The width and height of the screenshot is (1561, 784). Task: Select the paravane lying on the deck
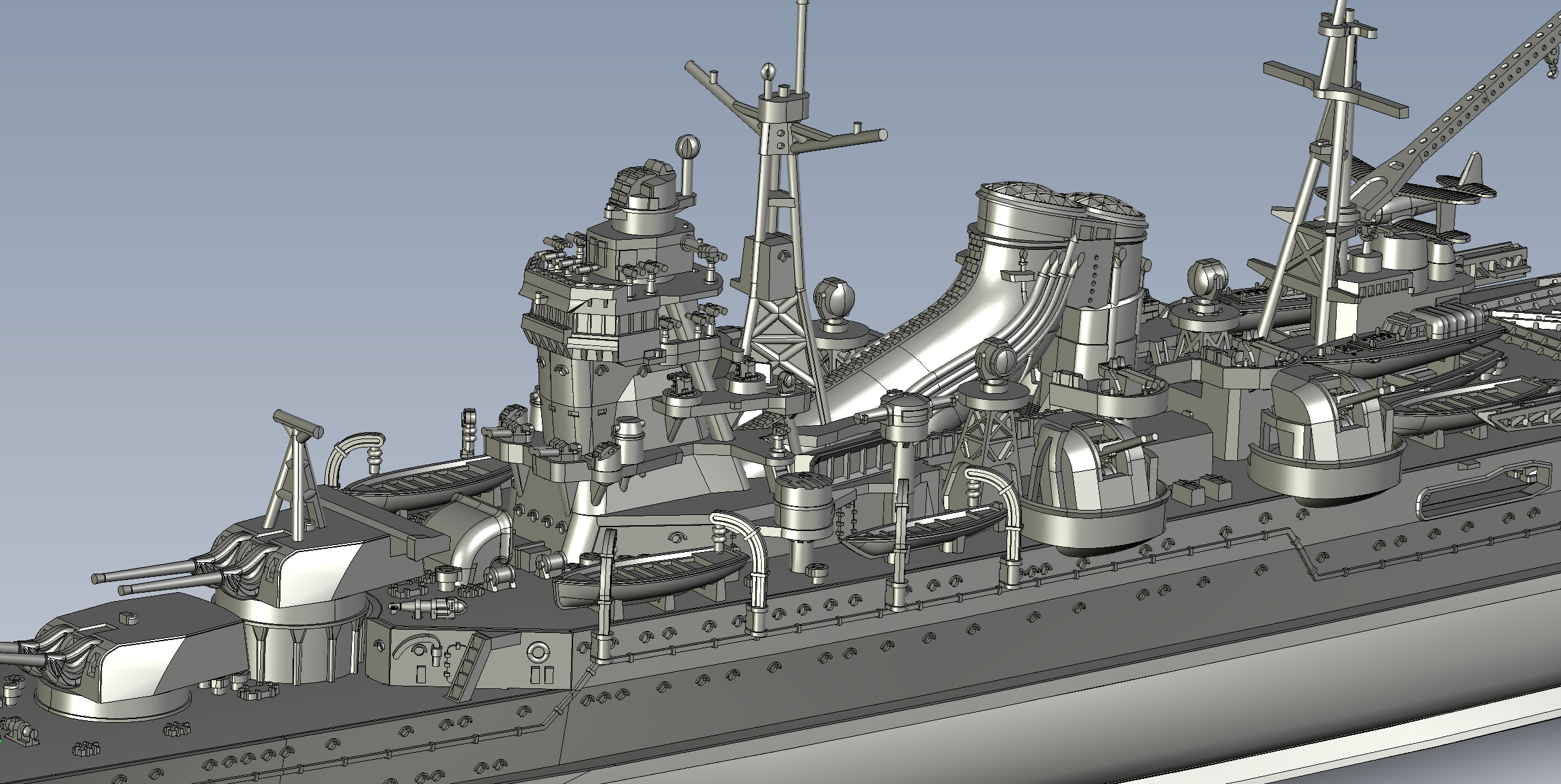(427, 606)
